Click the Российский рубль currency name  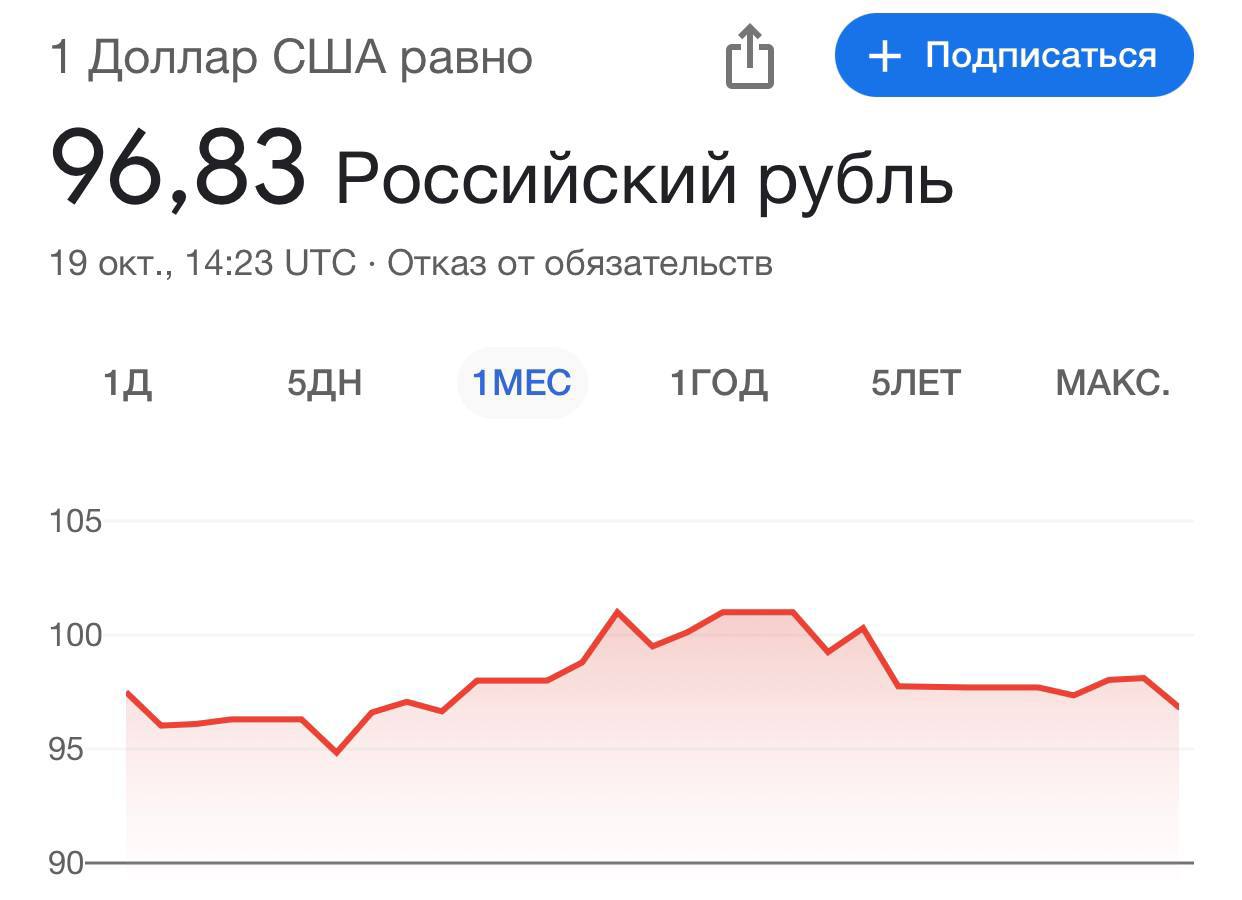tap(644, 178)
